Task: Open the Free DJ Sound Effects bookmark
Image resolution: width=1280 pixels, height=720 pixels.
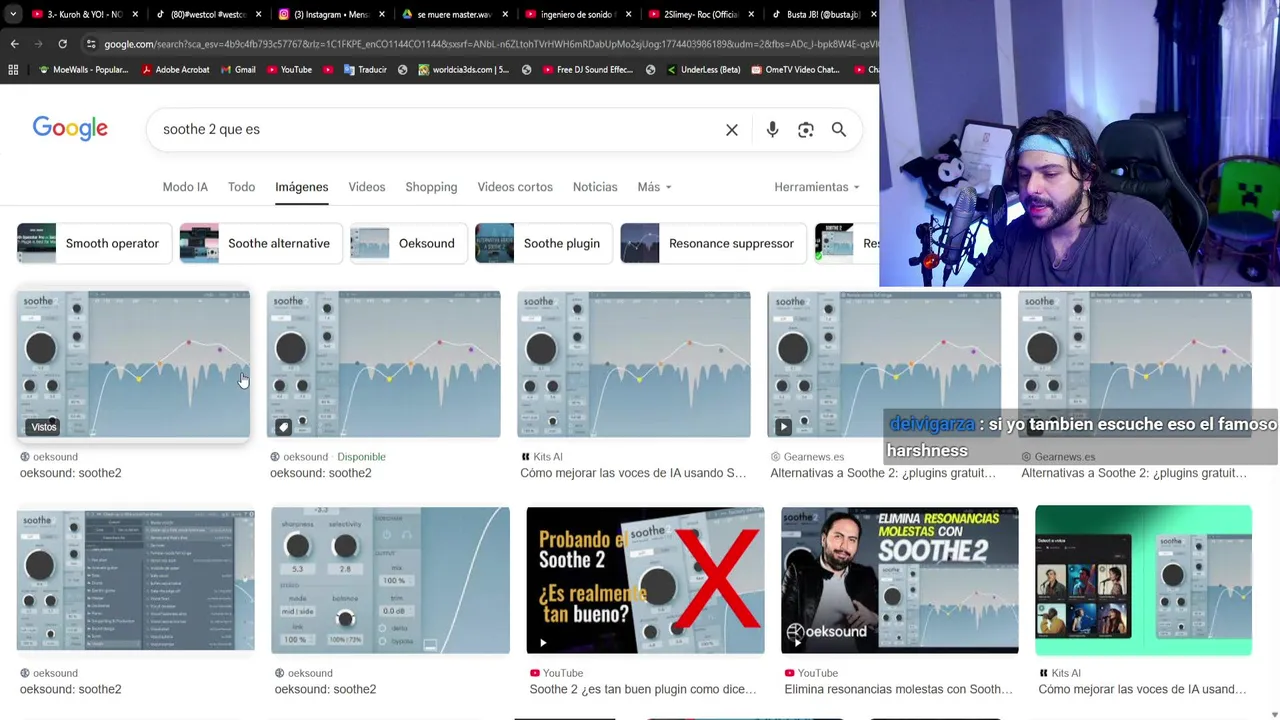Action: click(x=587, y=70)
